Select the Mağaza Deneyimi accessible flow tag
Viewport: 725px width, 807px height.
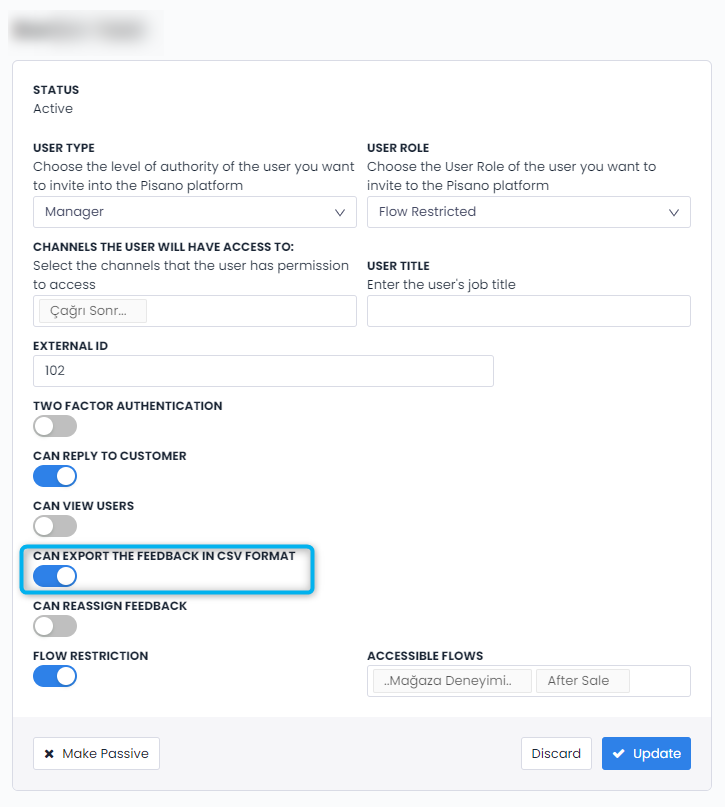[x=450, y=680]
